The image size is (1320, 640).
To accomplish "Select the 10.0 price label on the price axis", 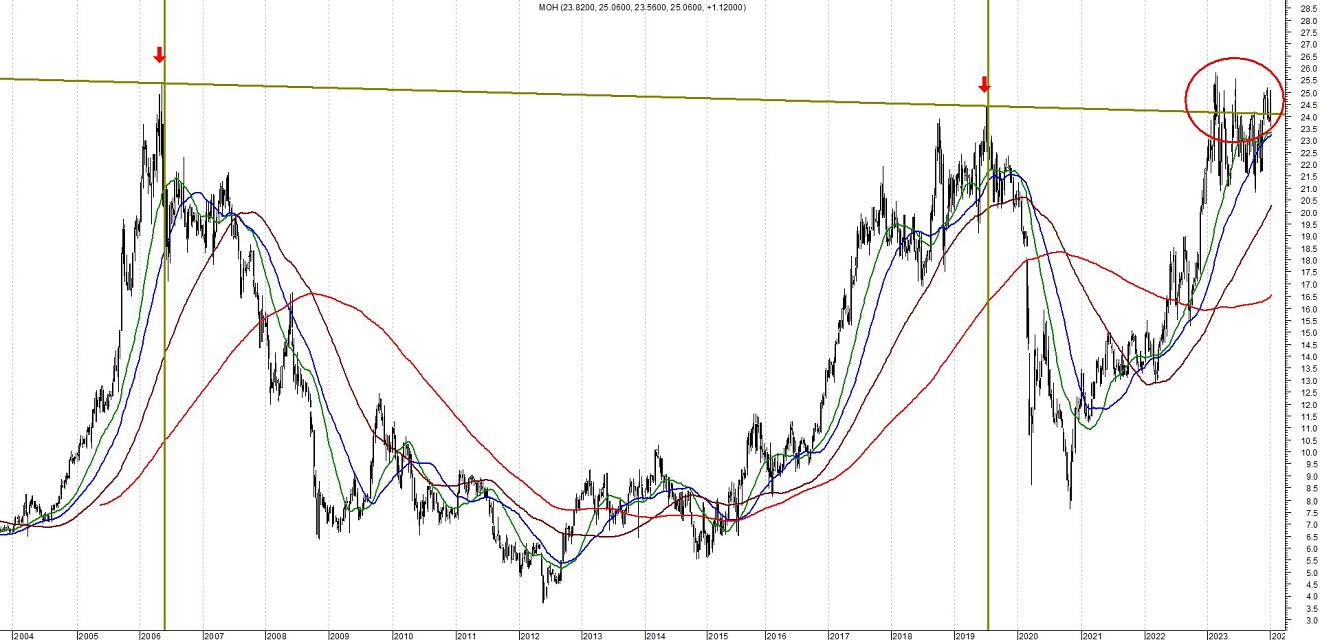I will 1306,453.
